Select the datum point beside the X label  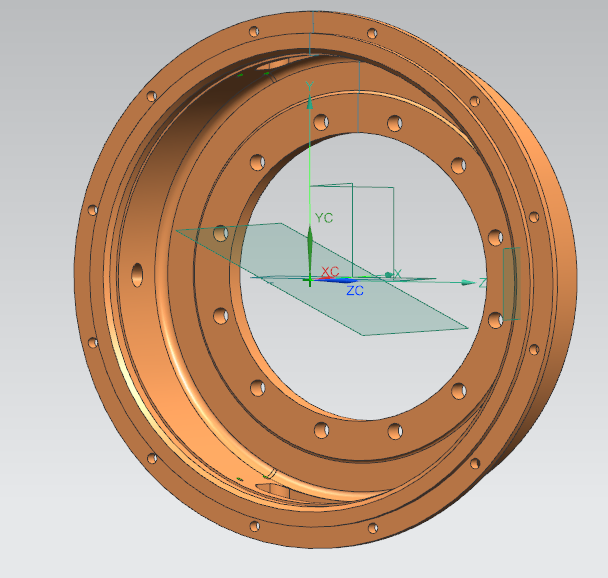click(x=388, y=275)
